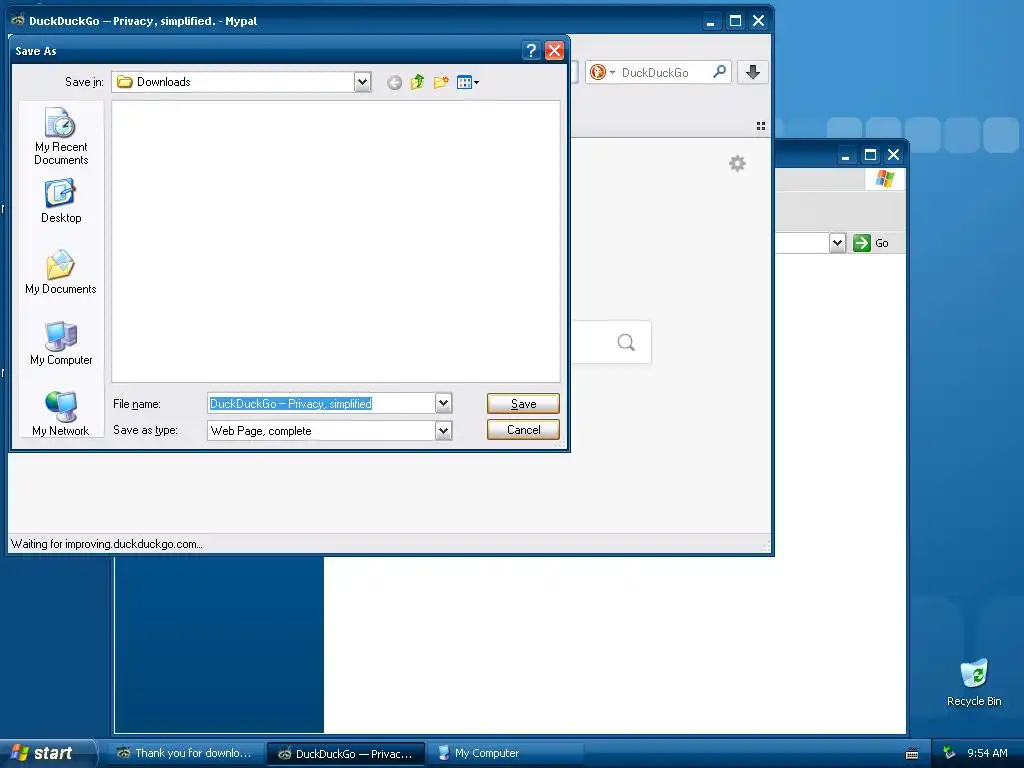This screenshot has height=768, width=1024.
Task: Click the network tray icon near clock
Action: pyautogui.click(x=949, y=753)
